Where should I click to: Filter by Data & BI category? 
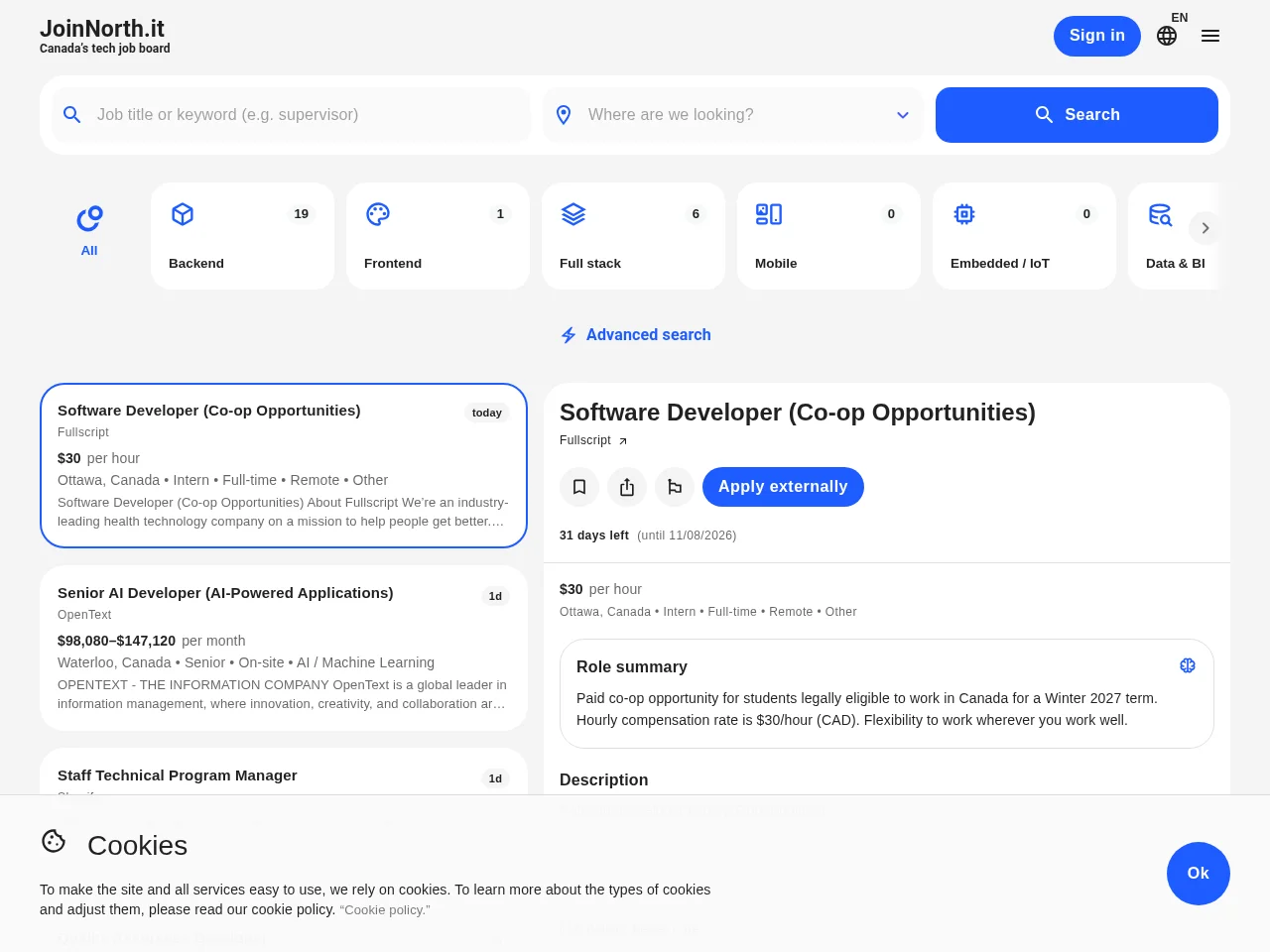tap(1174, 236)
